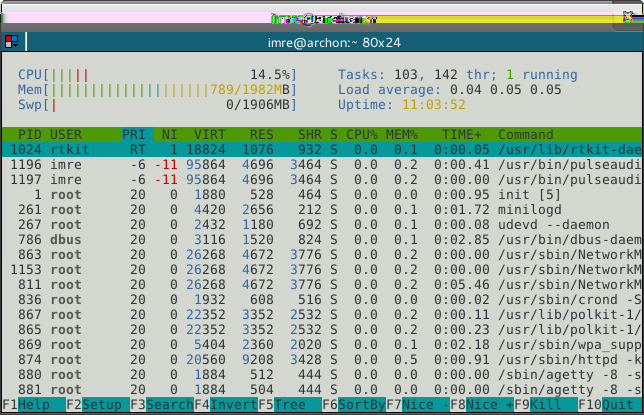
Task: Select the wpa_supplicant process PID 869
Action: point(322,345)
